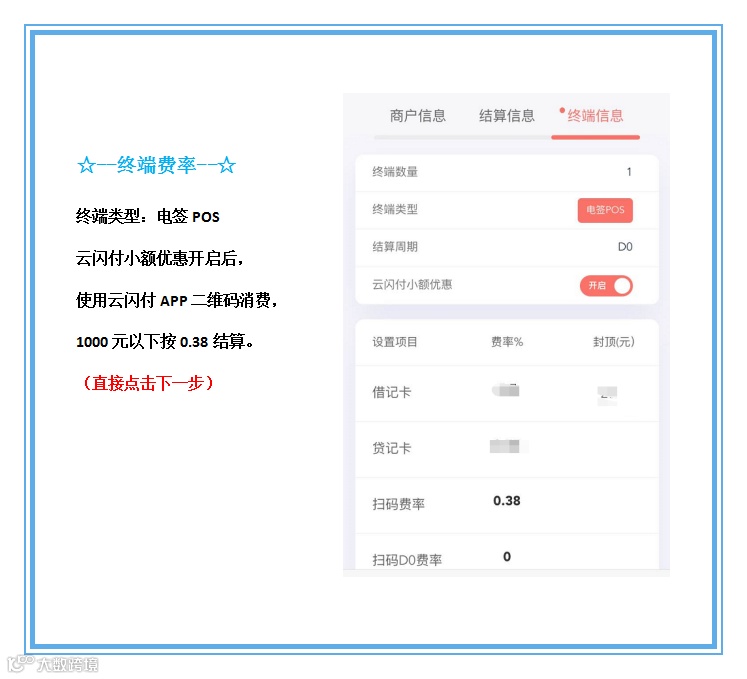This screenshot has width=747, height=679.
Task: Click the 云闪付小额优惠开启后 instruction line
Action: pos(160,258)
